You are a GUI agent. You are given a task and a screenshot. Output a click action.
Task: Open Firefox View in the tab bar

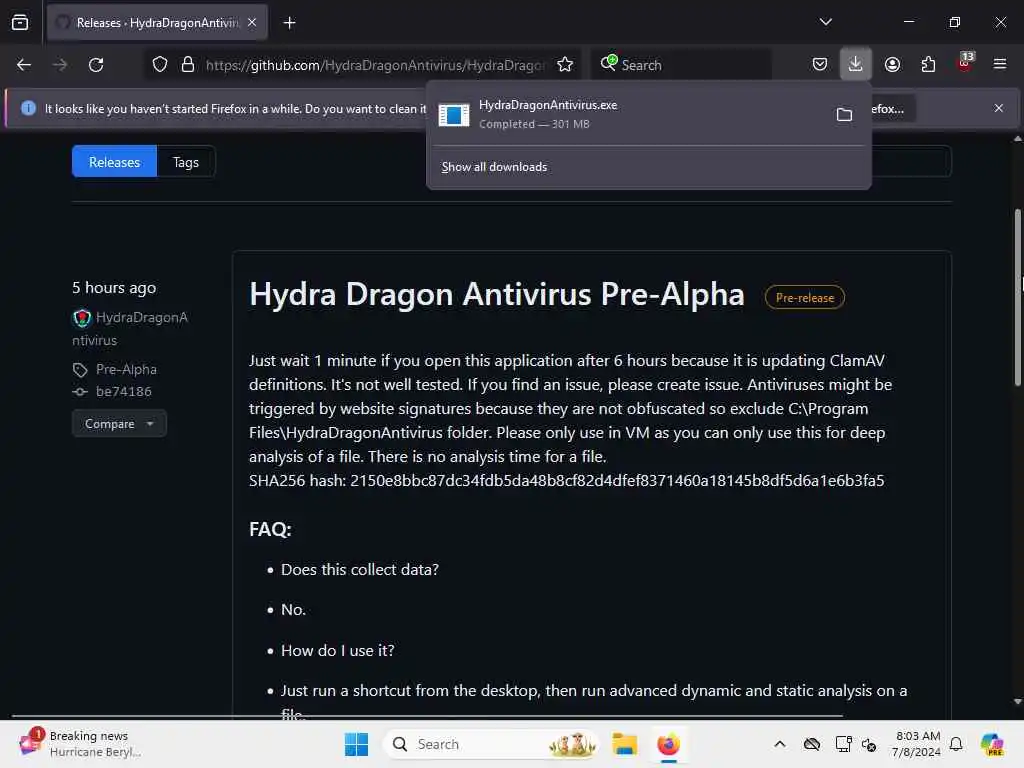tap(20, 23)
